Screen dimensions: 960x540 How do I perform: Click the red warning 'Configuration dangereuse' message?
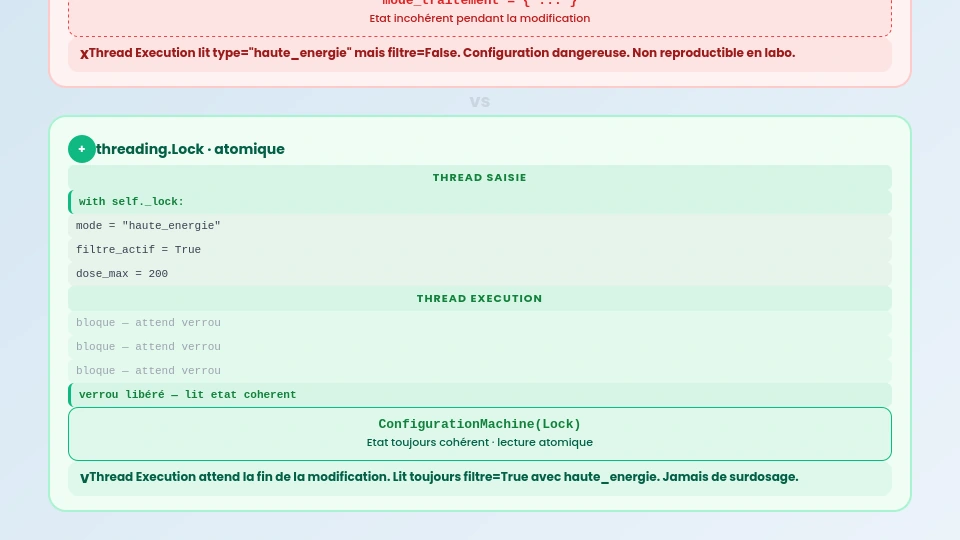click(479, 53)
